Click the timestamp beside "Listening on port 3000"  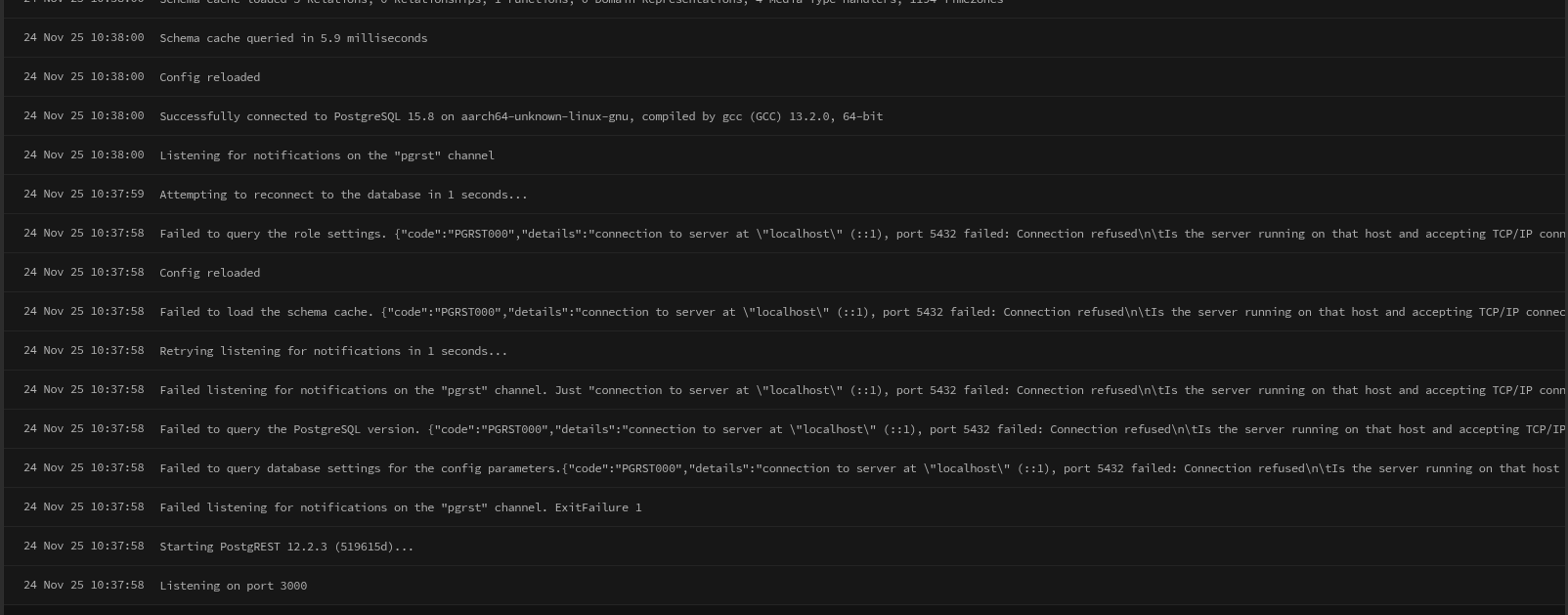(x=83, y=586)
